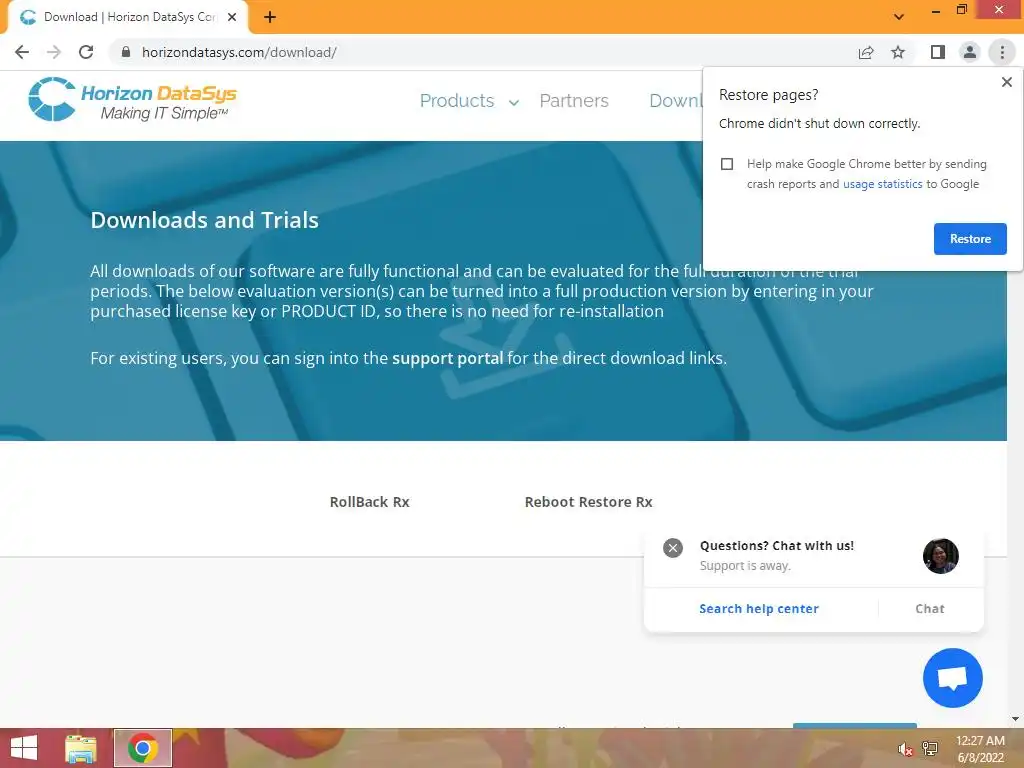This screenshot has height=768, width=1024.
Task: Close the Horizon DataSys download tab
Action: [x=232, y=17]
